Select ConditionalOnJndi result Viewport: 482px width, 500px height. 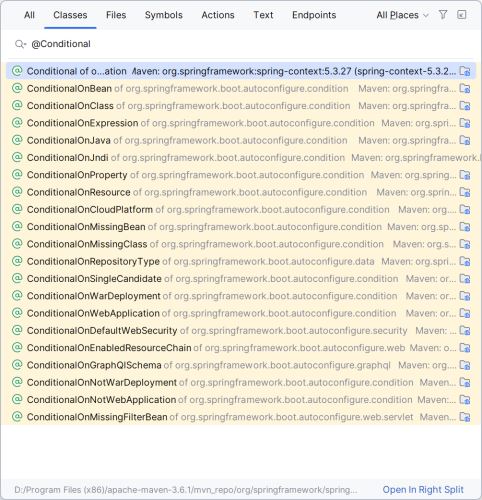(241, 158)
